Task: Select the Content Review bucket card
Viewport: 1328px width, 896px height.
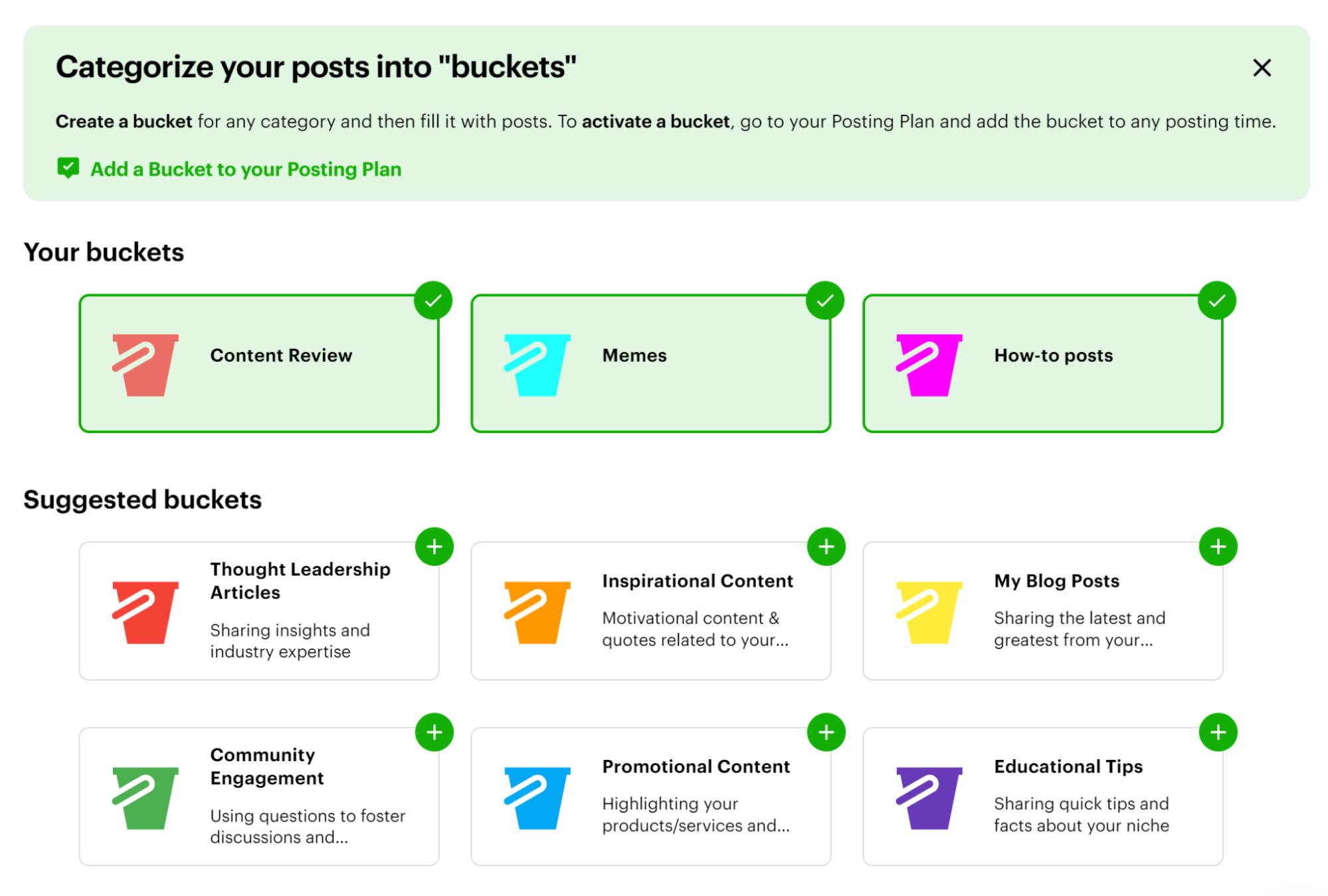Action: click(258, 362)
